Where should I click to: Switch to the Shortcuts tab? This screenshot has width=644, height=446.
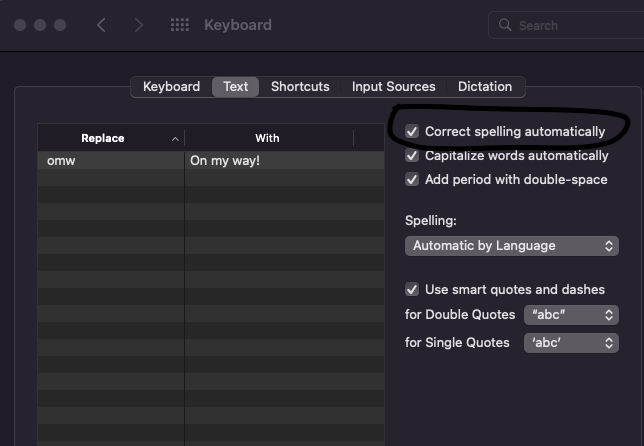pyautogui.click(x=300, y=87)
